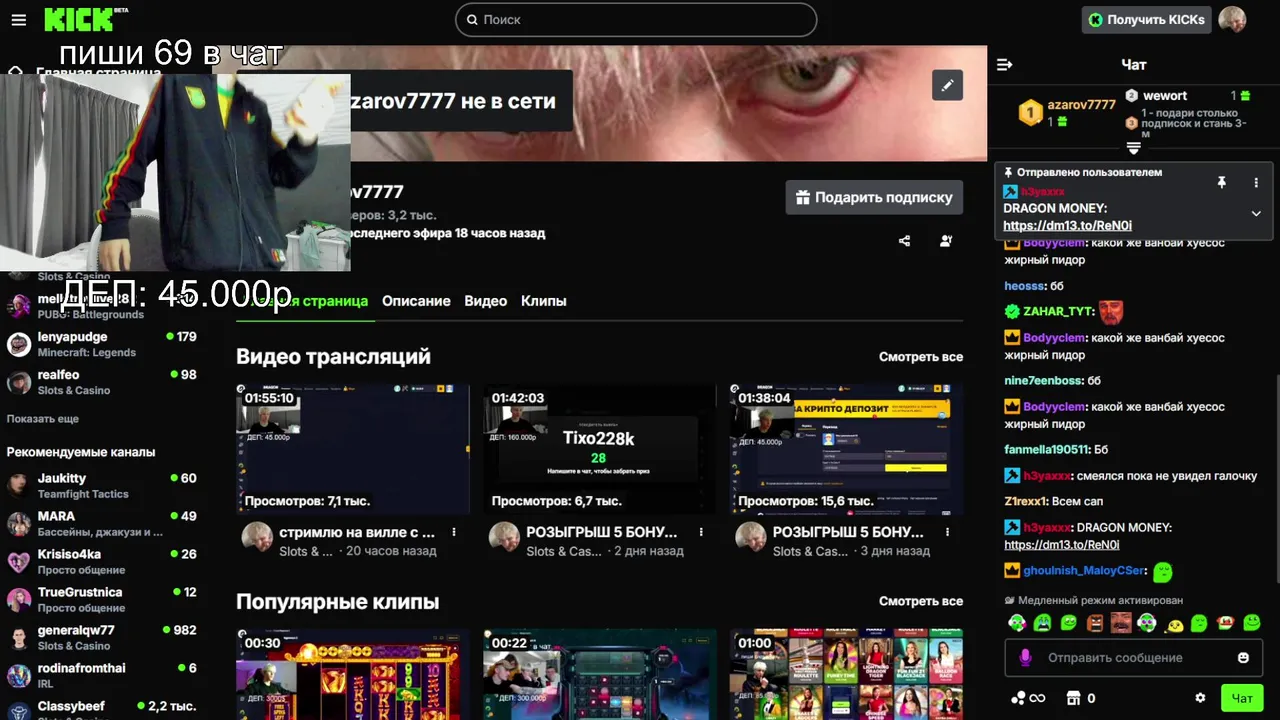Open options menu for the 20 часов назад video
This screenshot has height=720, width=1280.
tap(454, 533)
